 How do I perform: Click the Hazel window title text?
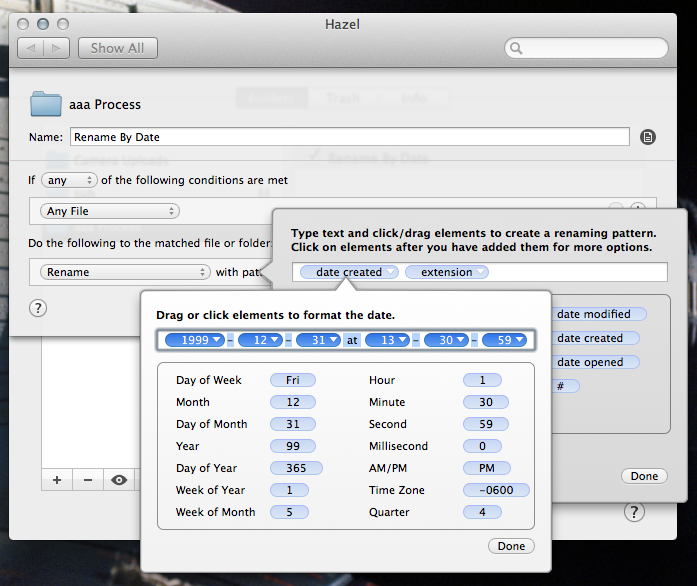(x=342, y=24)
